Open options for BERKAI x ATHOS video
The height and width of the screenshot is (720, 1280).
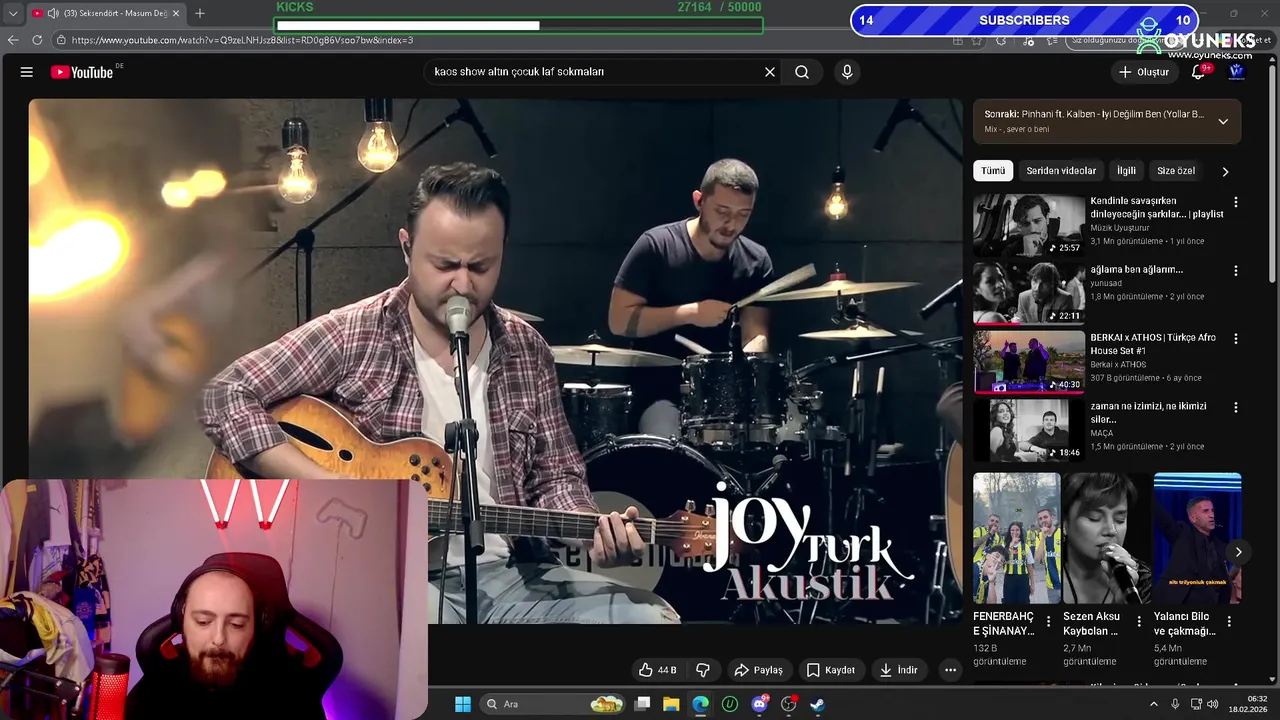1235,339
